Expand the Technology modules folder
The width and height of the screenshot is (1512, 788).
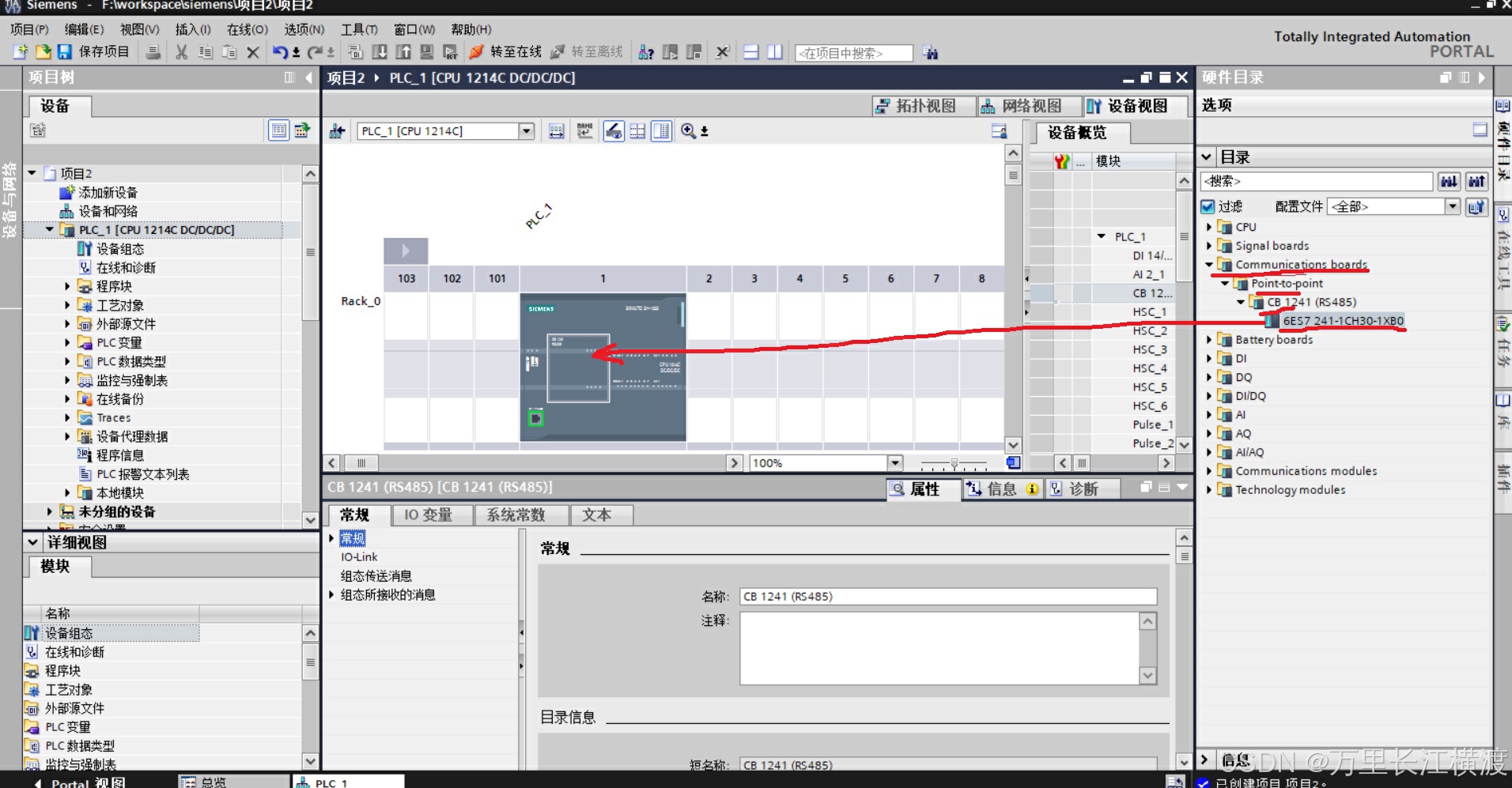1208,490
